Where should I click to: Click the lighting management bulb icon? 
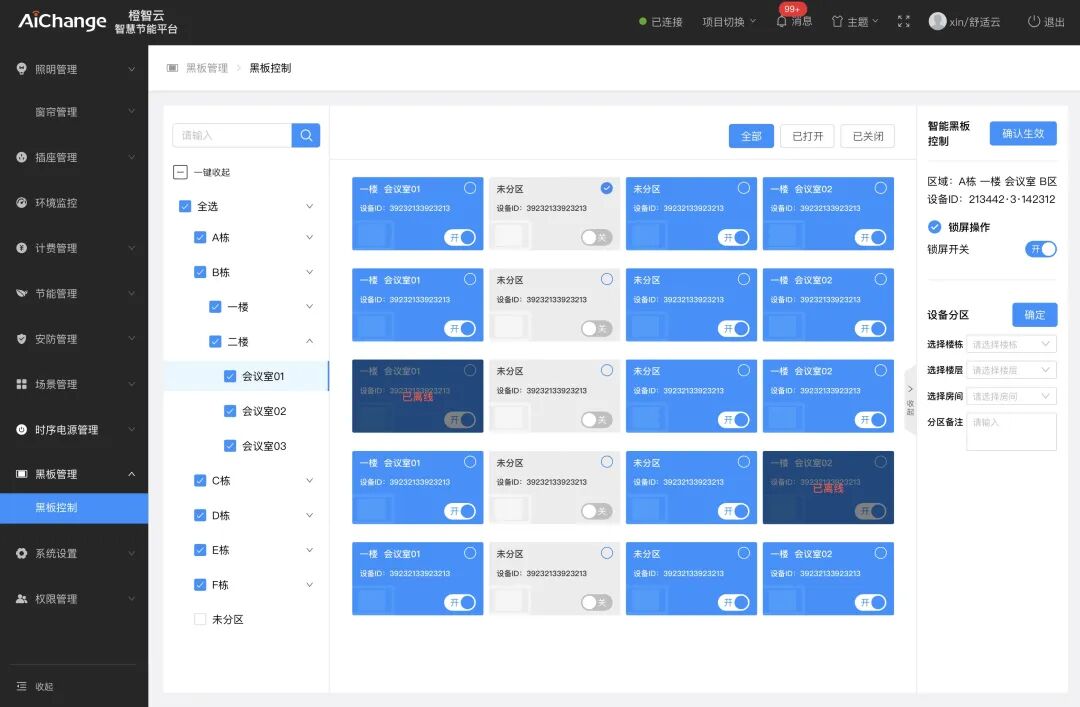pyautogui.click(x=21, y=68)
